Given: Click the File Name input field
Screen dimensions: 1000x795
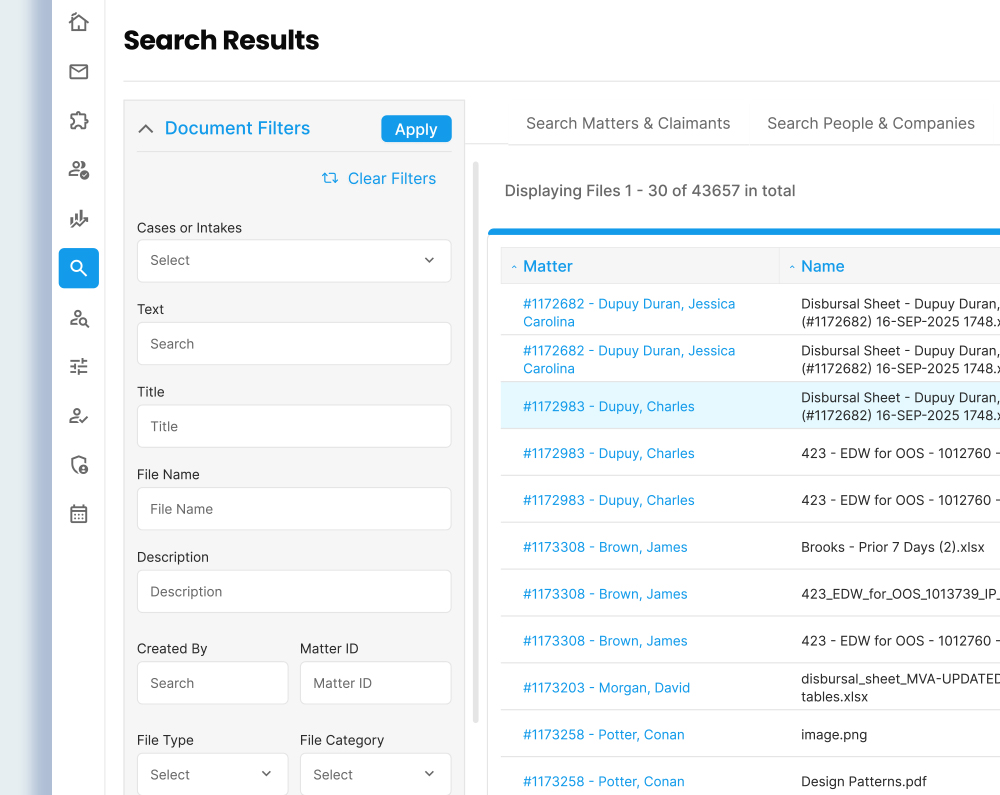Looking at the screenshot, I should coord(293,509).
